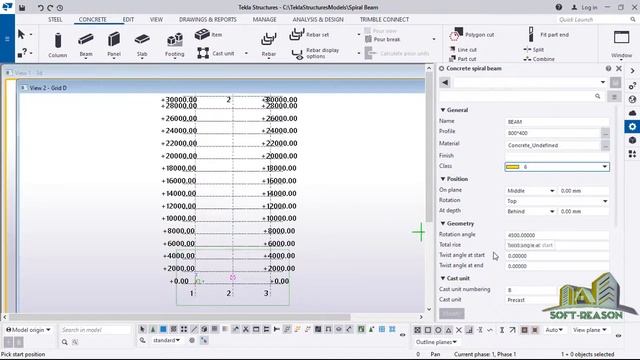Toggle snap to perpendicular points switch
The image size is (640, 360).
(x=469, y=330)
